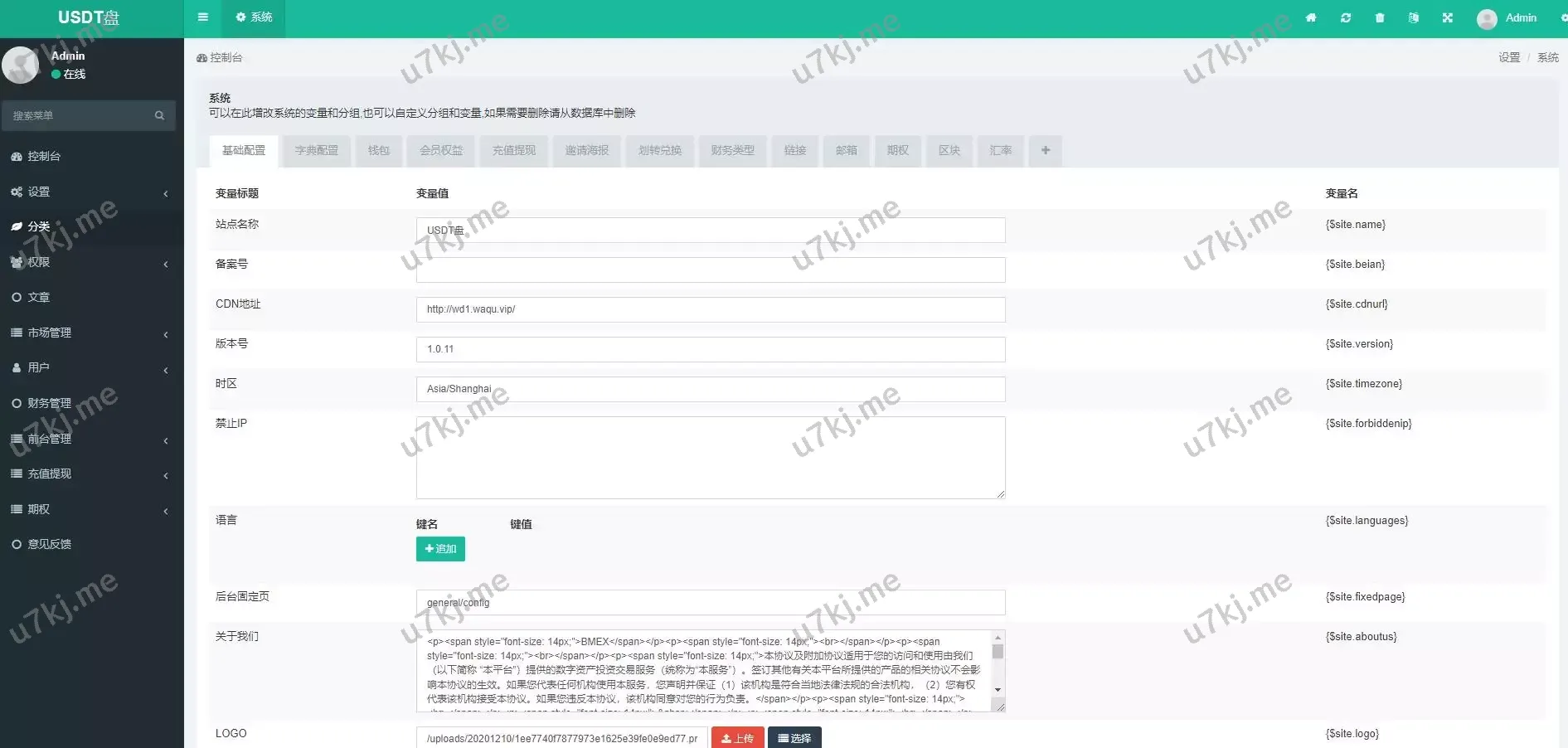Click the red 上传 upload button
This screenshot has width=1568, height=748.
pyautogui.click(x=737, y=738)
